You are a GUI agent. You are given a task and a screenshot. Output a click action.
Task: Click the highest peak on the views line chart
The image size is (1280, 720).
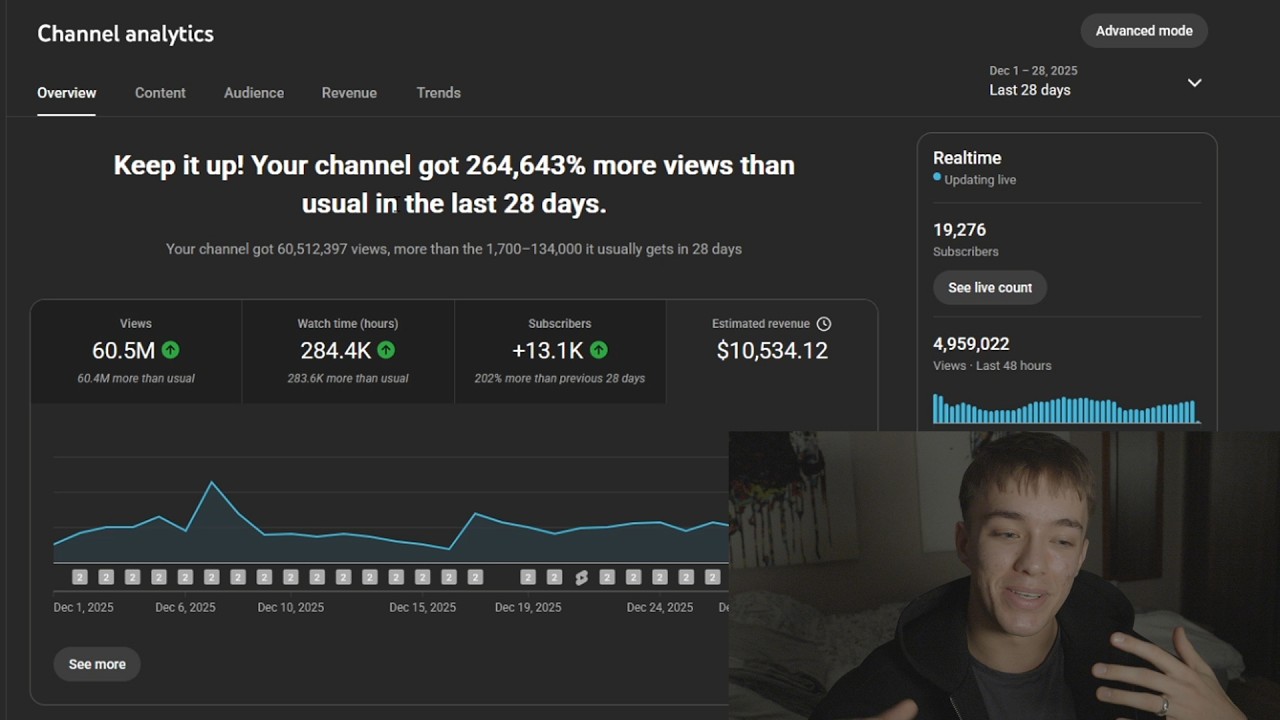point(212,483)
